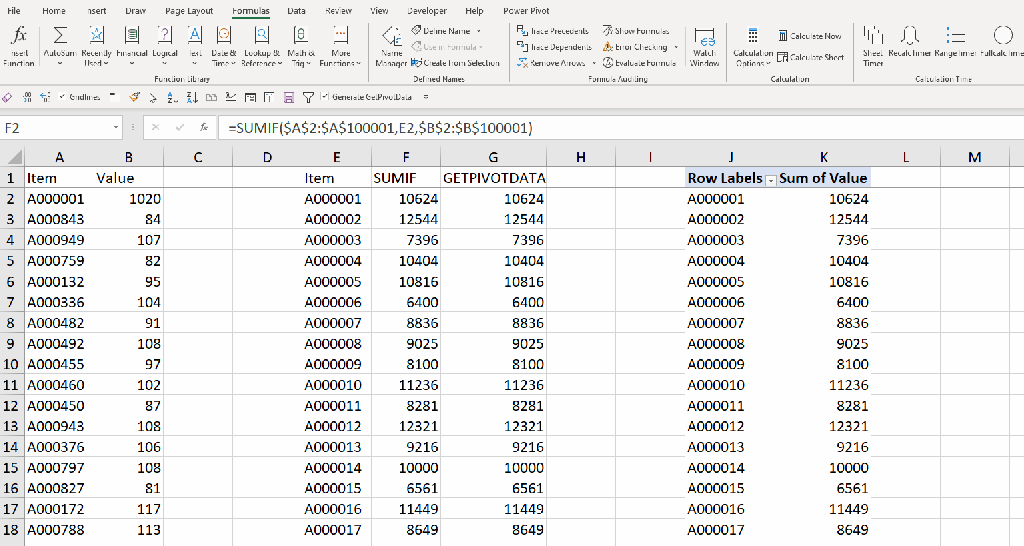Toggle Show Formulas mode
This screenshot has width=1024, height=546.
pos(638,31)
